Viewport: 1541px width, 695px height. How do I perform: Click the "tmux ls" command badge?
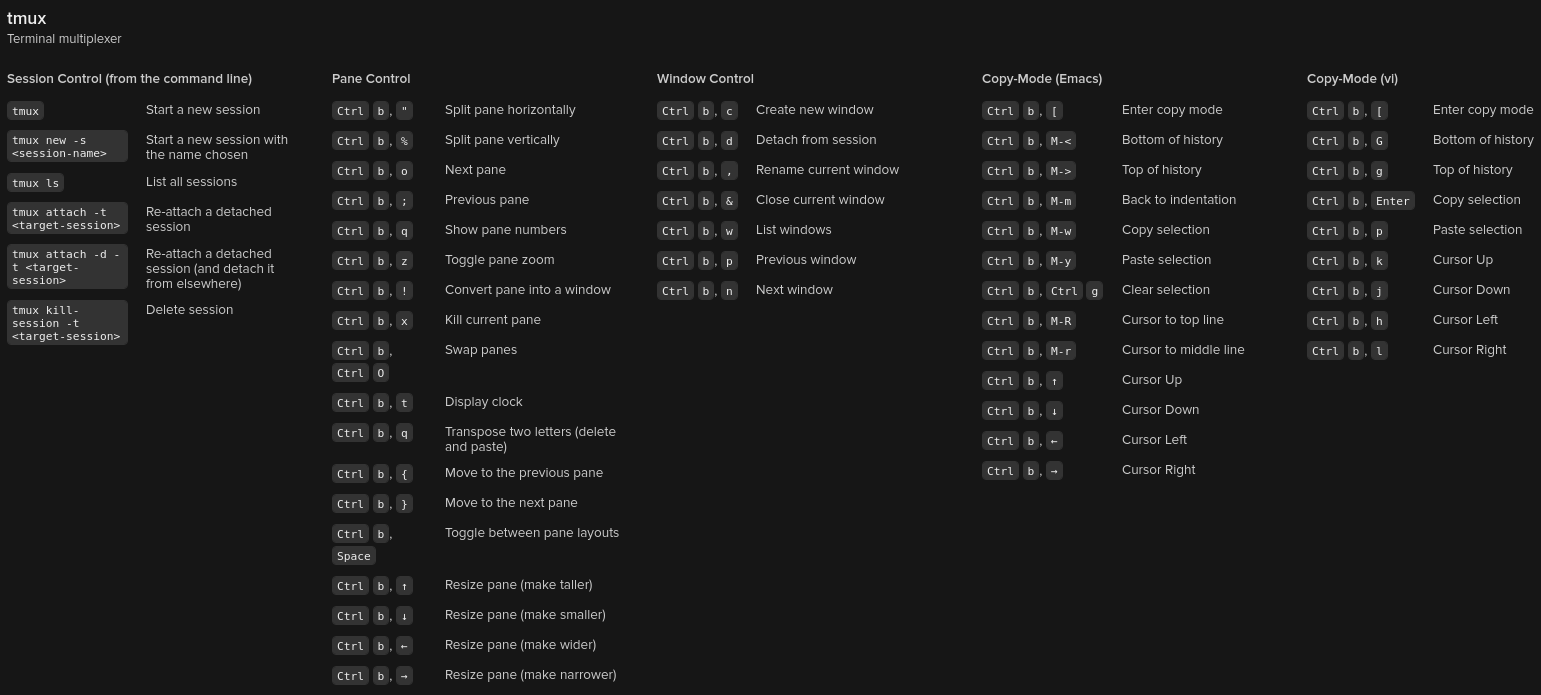point(35,183)
